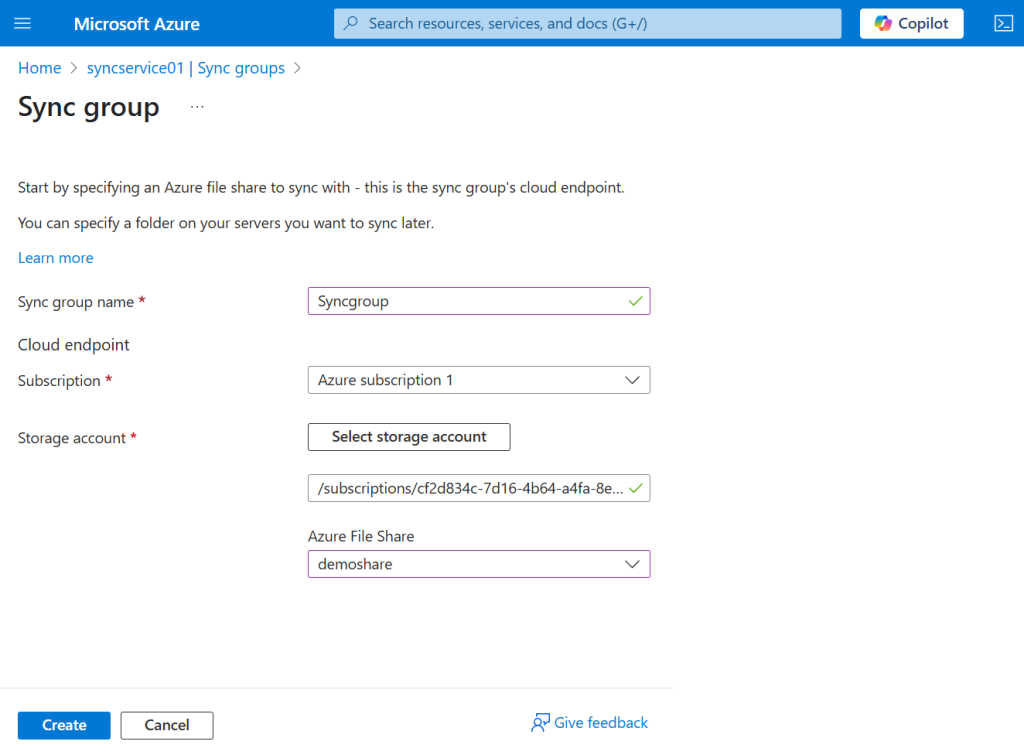Click the Storage account label
Viewport: 1024px width, 755px height.
click(x=72, y=438)
